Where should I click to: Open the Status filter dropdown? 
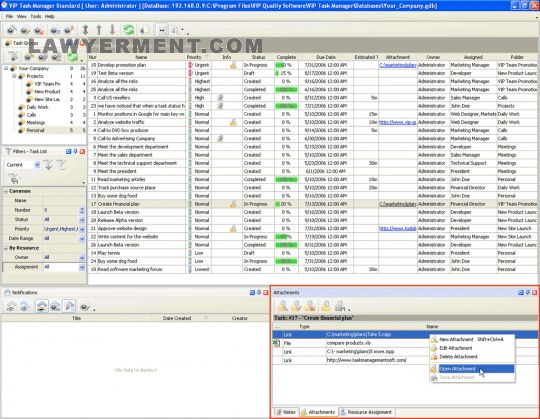pos(82,220)
